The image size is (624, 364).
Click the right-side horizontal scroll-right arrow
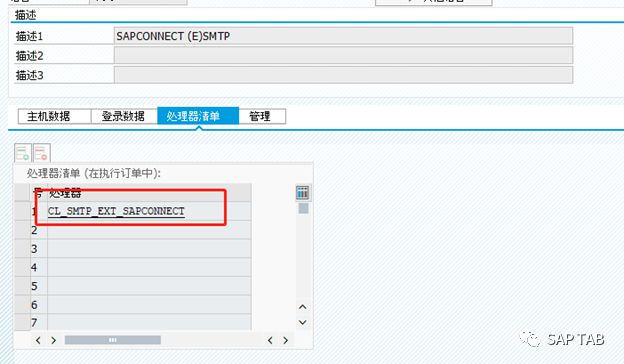[285, 340]
